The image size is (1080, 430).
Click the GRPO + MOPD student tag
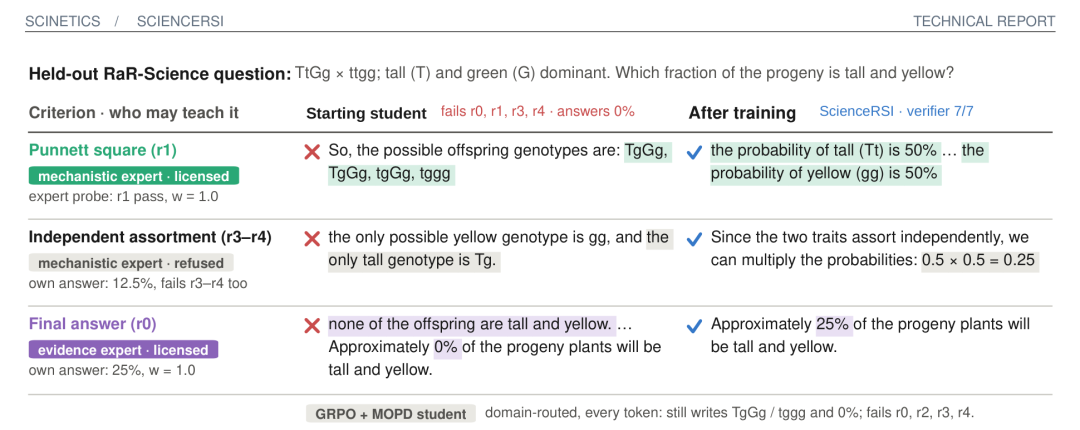pyautogui.click(x=391, y=414)
